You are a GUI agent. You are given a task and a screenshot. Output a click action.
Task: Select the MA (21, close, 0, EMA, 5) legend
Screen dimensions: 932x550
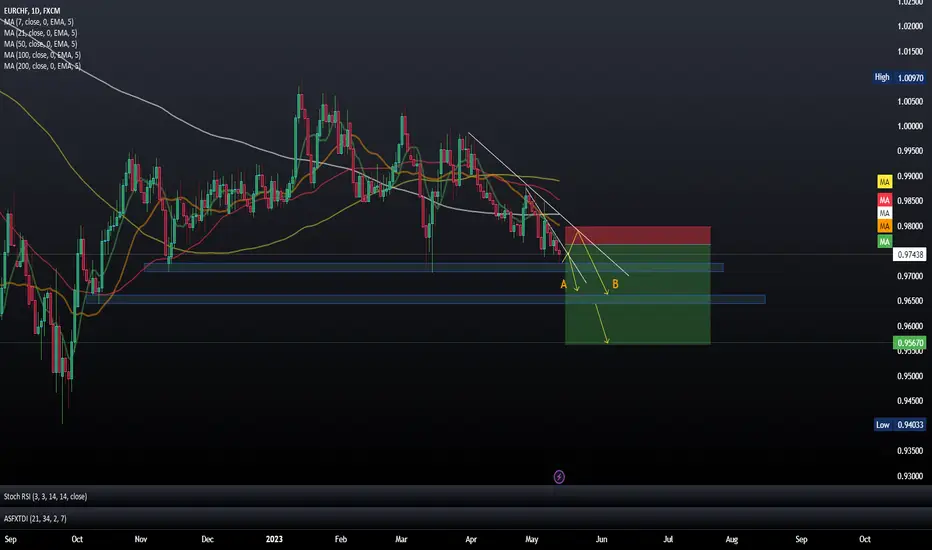(40, 33)
